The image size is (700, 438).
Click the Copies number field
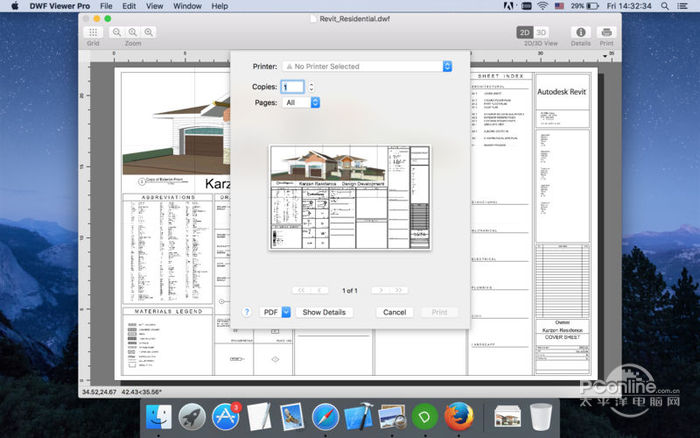coord(292,87)
